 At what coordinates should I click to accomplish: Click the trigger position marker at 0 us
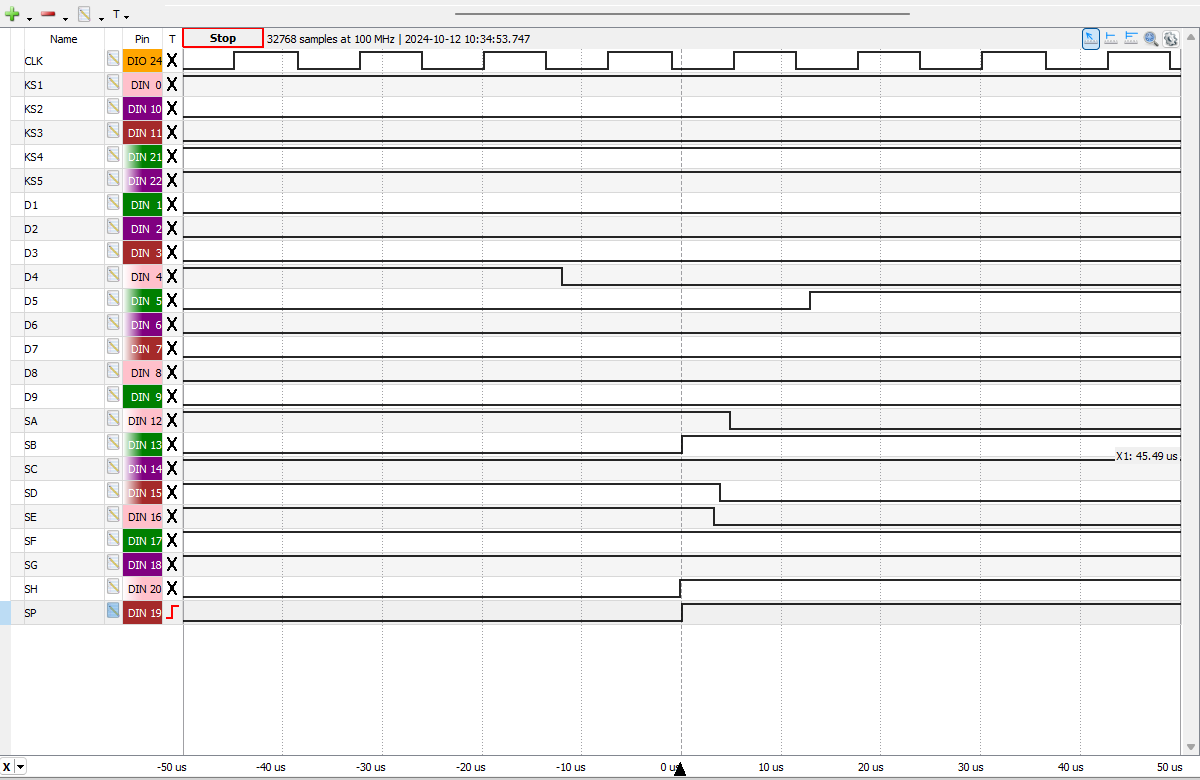click(680, 769)
